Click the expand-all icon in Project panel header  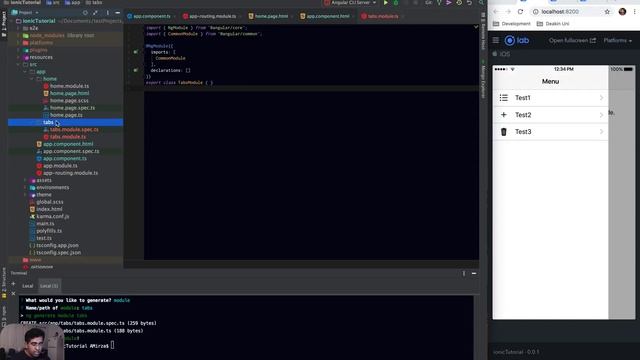[95, 13]
